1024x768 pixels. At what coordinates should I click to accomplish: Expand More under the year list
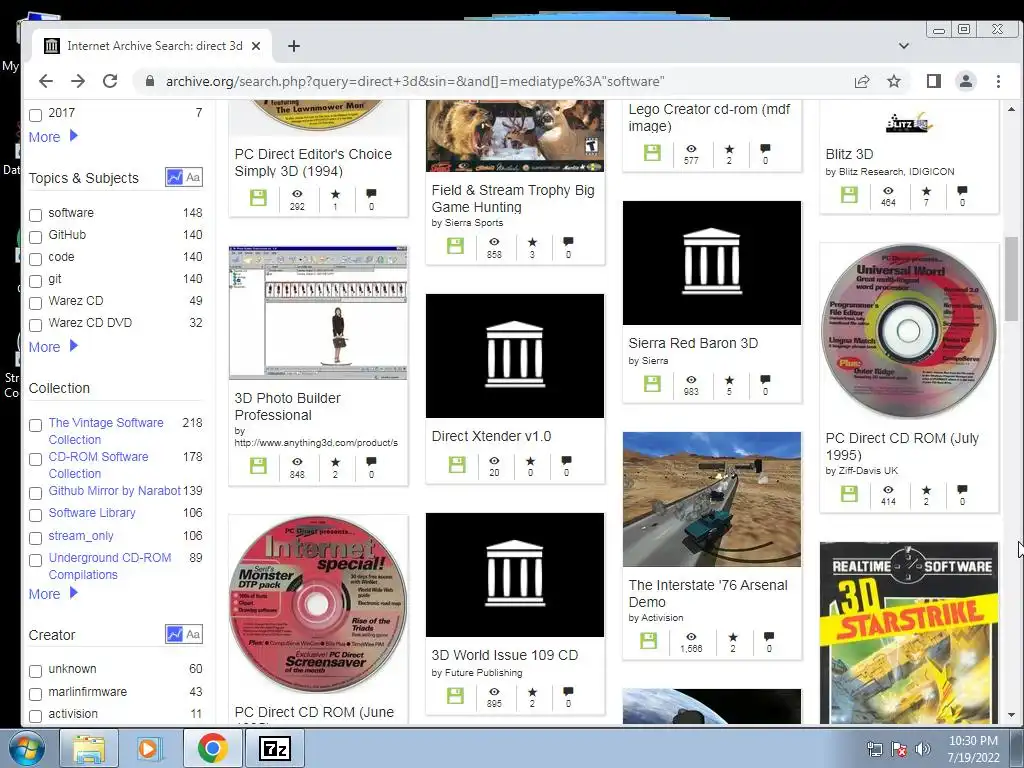(x=53, y=136)
